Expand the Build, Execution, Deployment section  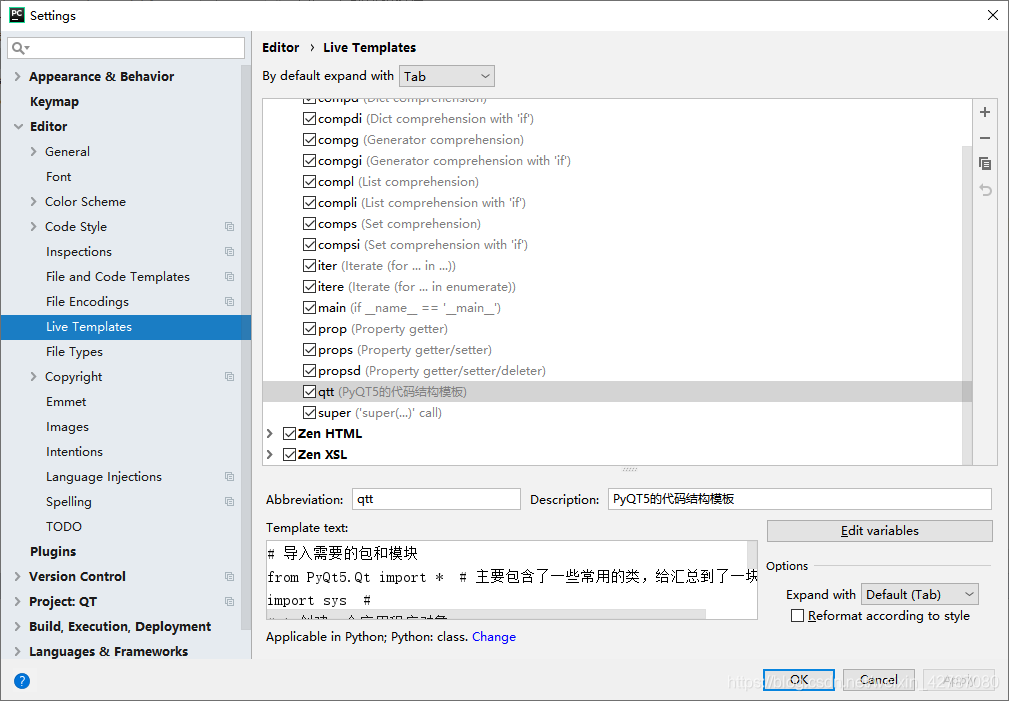[x=17, y=626]
